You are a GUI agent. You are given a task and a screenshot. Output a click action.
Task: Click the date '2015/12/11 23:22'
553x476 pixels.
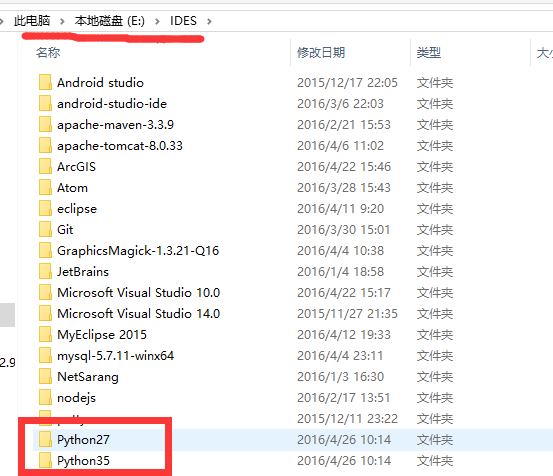pos(347,419)
